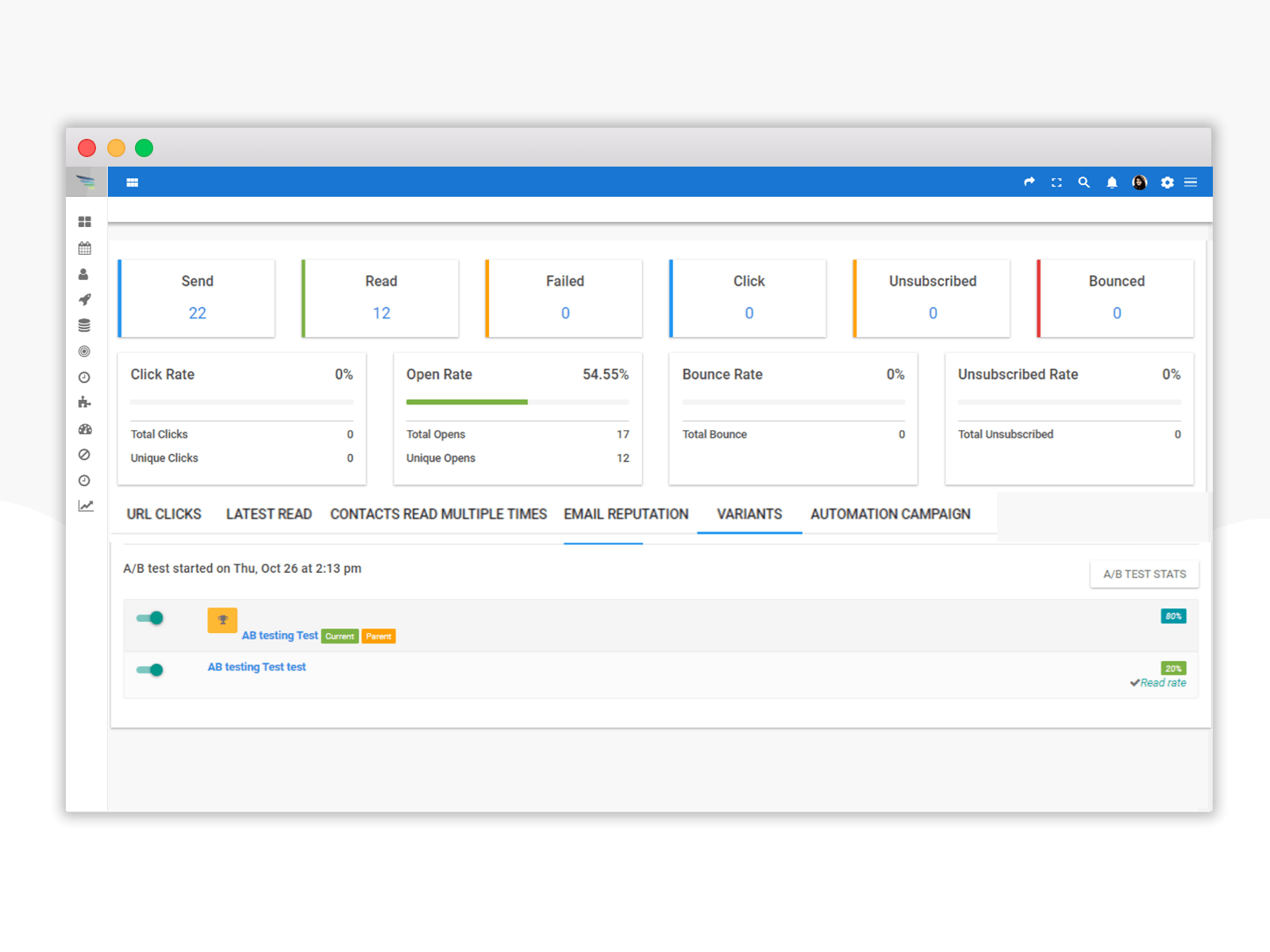Select the VARIANTS tab

(749, 514)
